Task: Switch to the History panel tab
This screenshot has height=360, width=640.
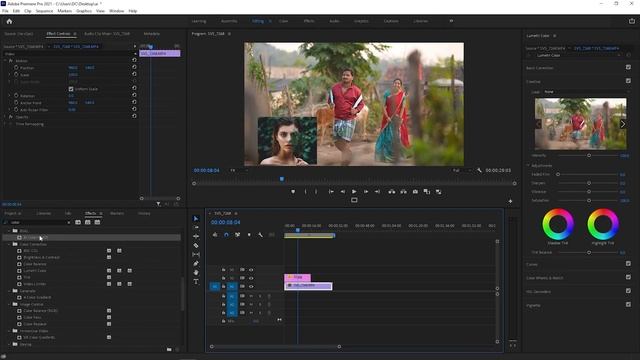Action: (144, 213)
